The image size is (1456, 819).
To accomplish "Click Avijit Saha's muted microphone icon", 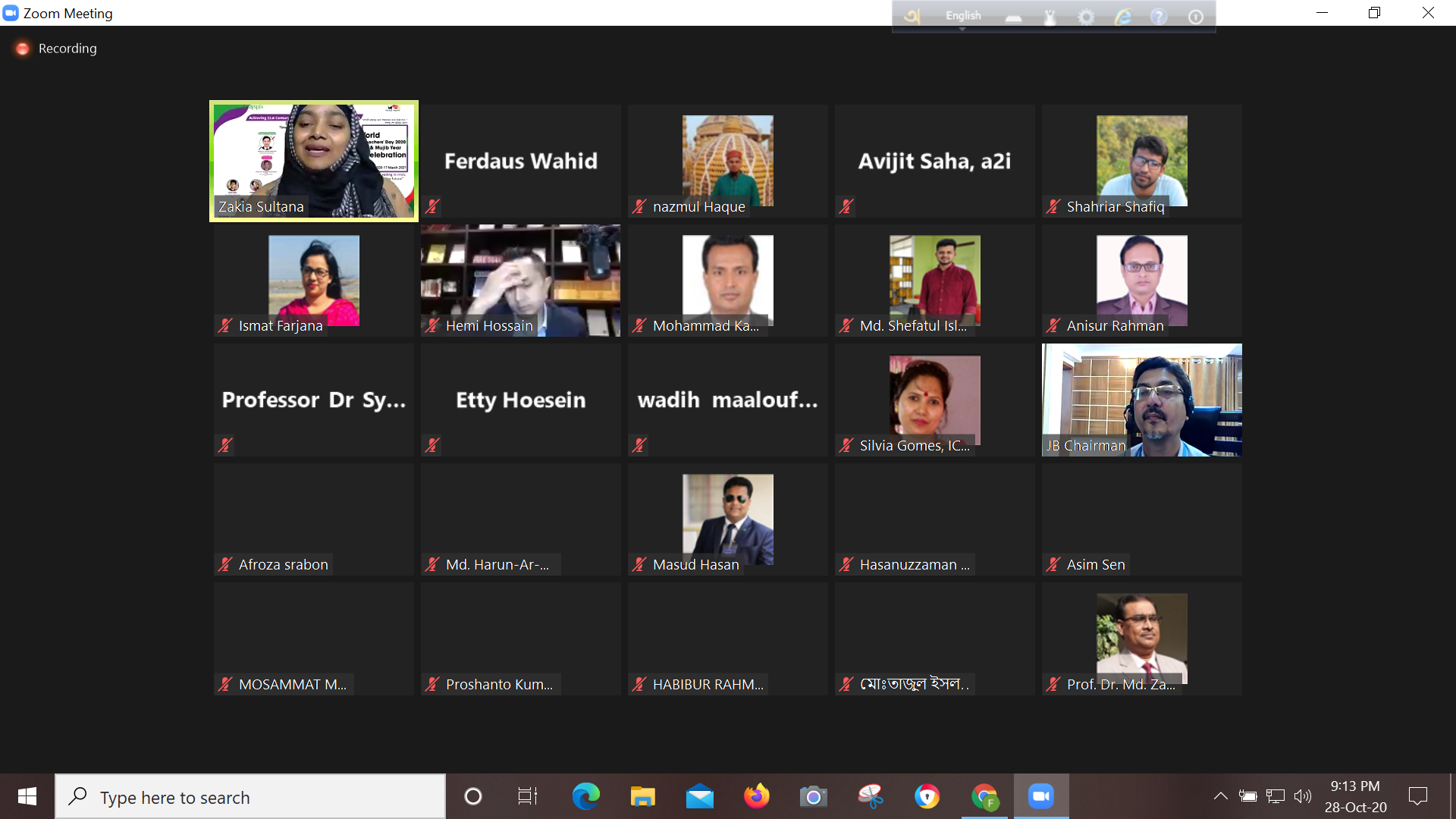I will (x=846, y=206).
